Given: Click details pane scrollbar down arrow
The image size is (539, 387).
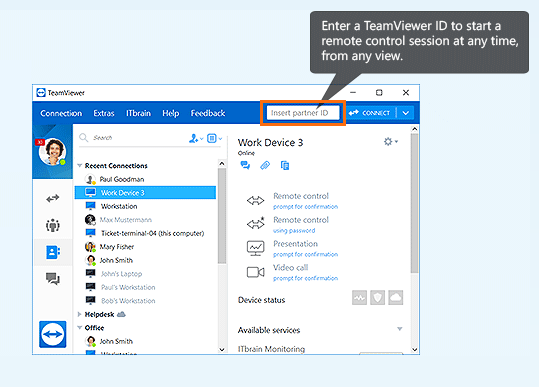Looking at the screenshot, I should [x=415, y=349].
